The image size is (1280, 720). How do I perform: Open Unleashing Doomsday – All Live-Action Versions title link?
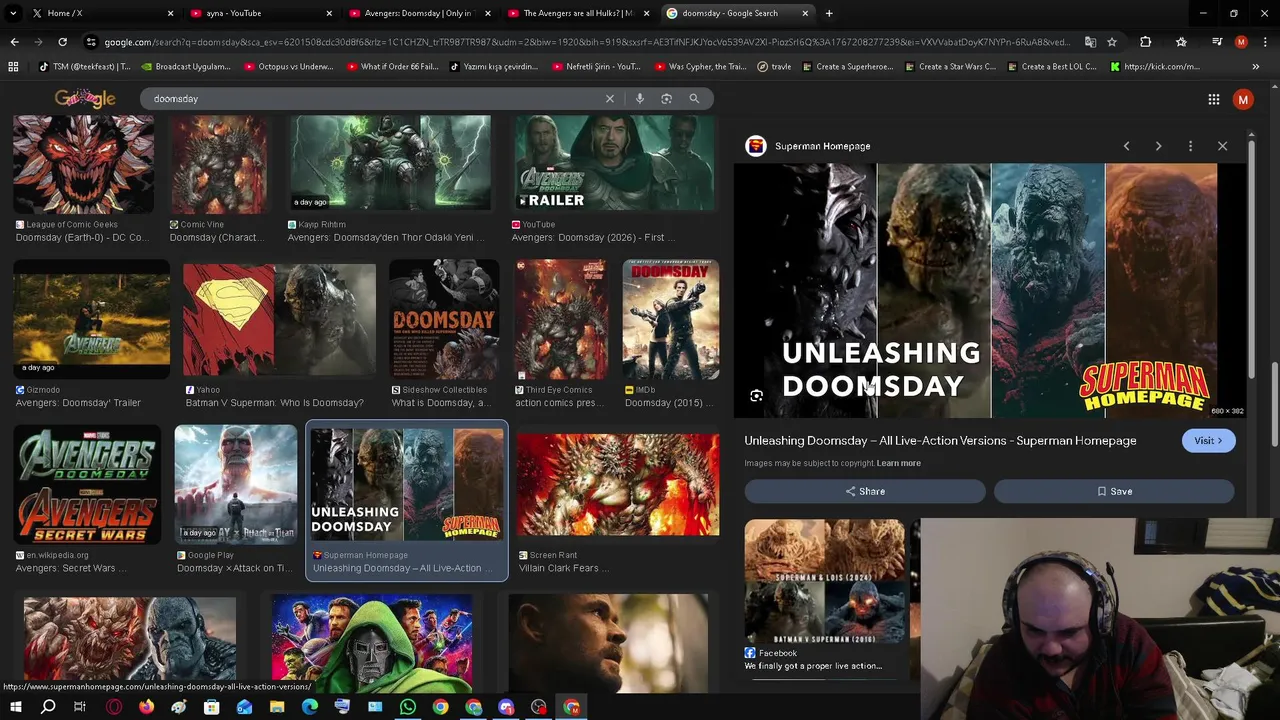click(x=940, y=441)
